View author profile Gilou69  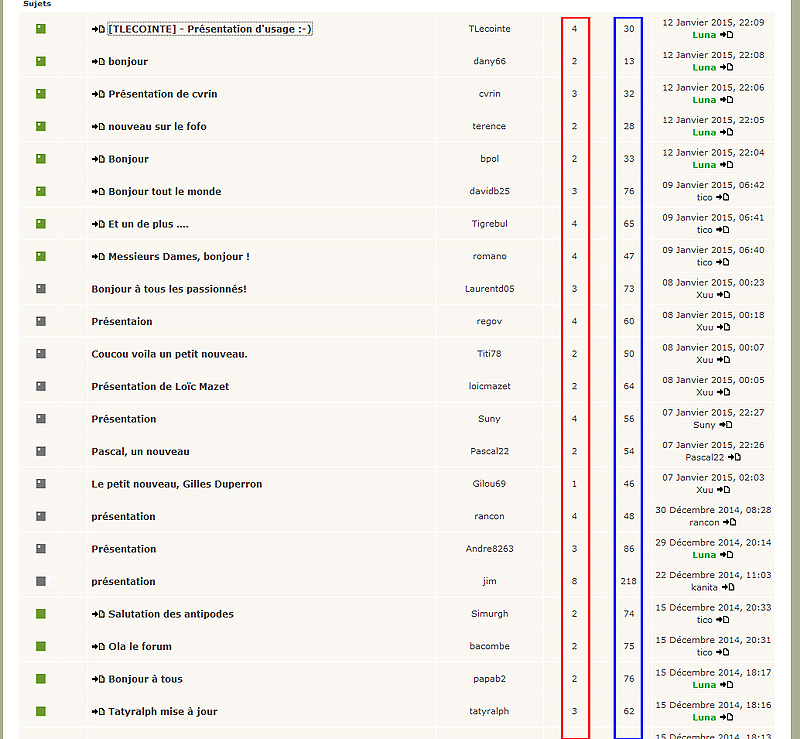(x=489, y=483)
